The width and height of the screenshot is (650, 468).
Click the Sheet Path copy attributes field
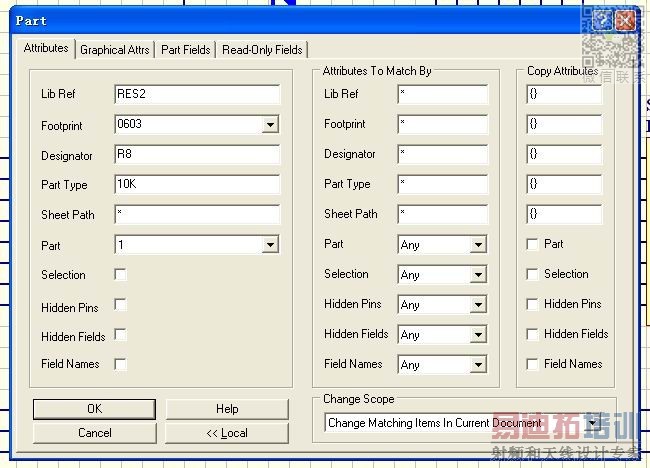click(564, 214)
